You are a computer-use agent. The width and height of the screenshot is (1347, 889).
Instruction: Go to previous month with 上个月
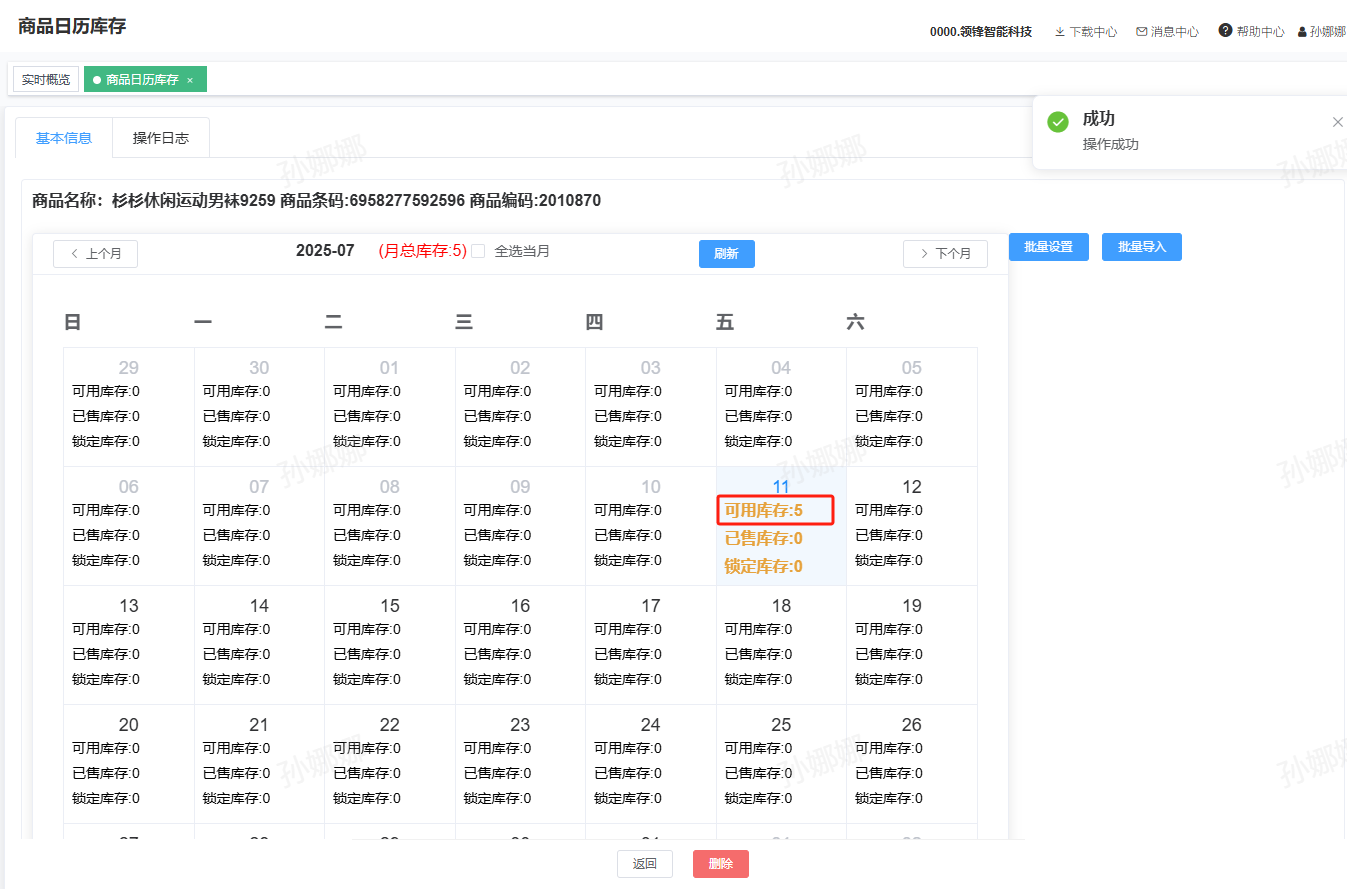point(96,254)
